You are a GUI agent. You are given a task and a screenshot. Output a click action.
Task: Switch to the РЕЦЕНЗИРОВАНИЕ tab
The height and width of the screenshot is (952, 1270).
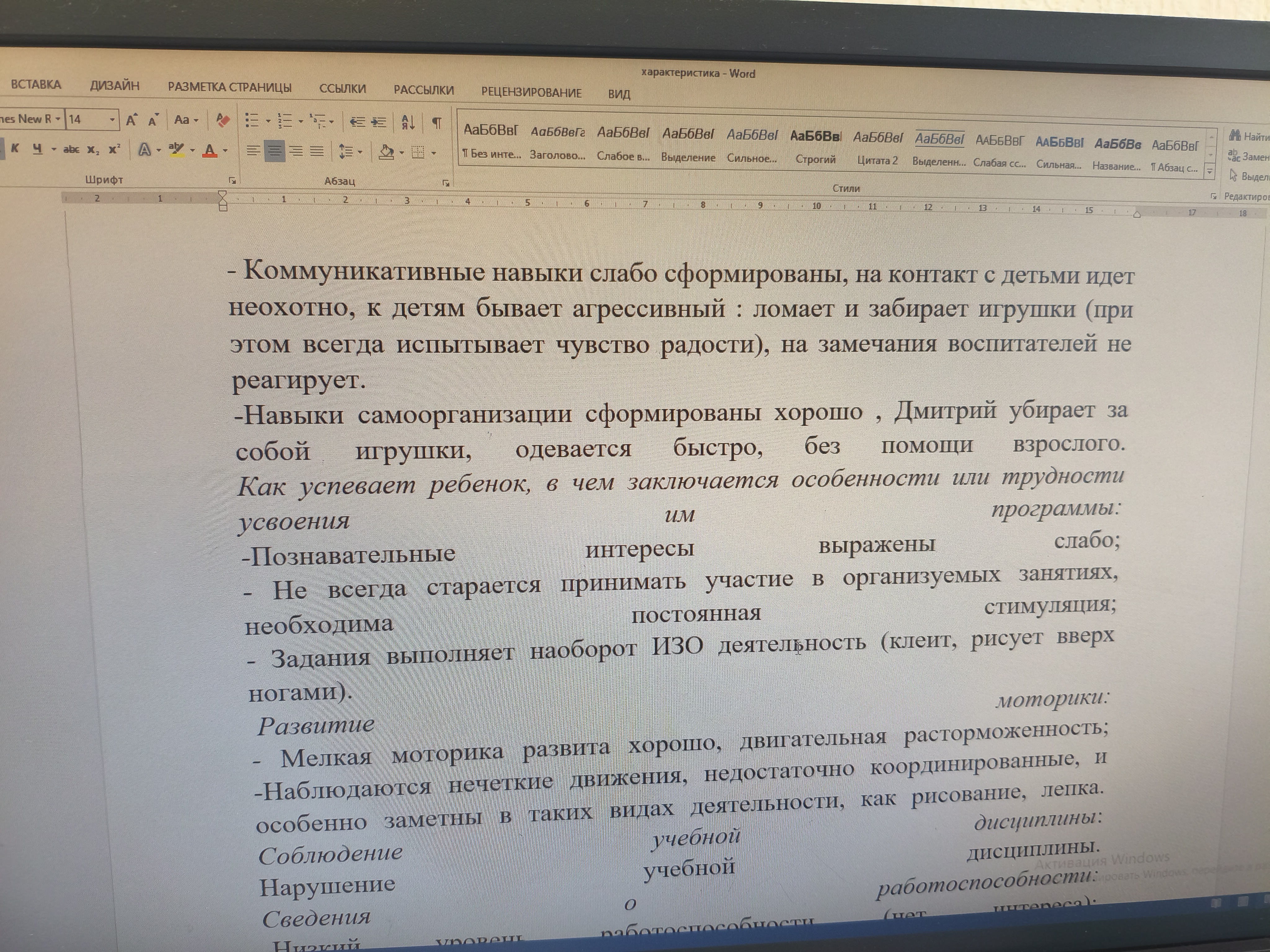pyautogui.click(x=531, y=92)
